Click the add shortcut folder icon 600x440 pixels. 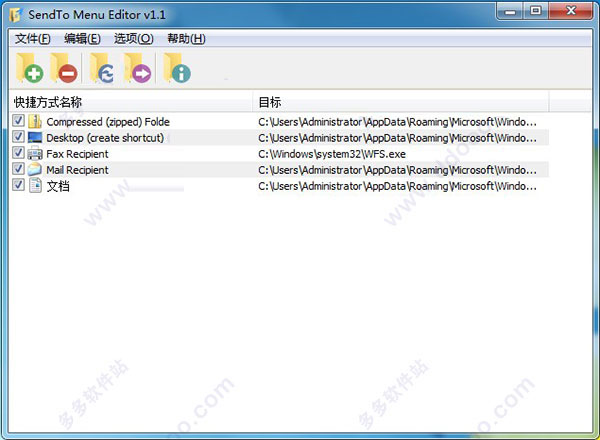coord(29,68)
